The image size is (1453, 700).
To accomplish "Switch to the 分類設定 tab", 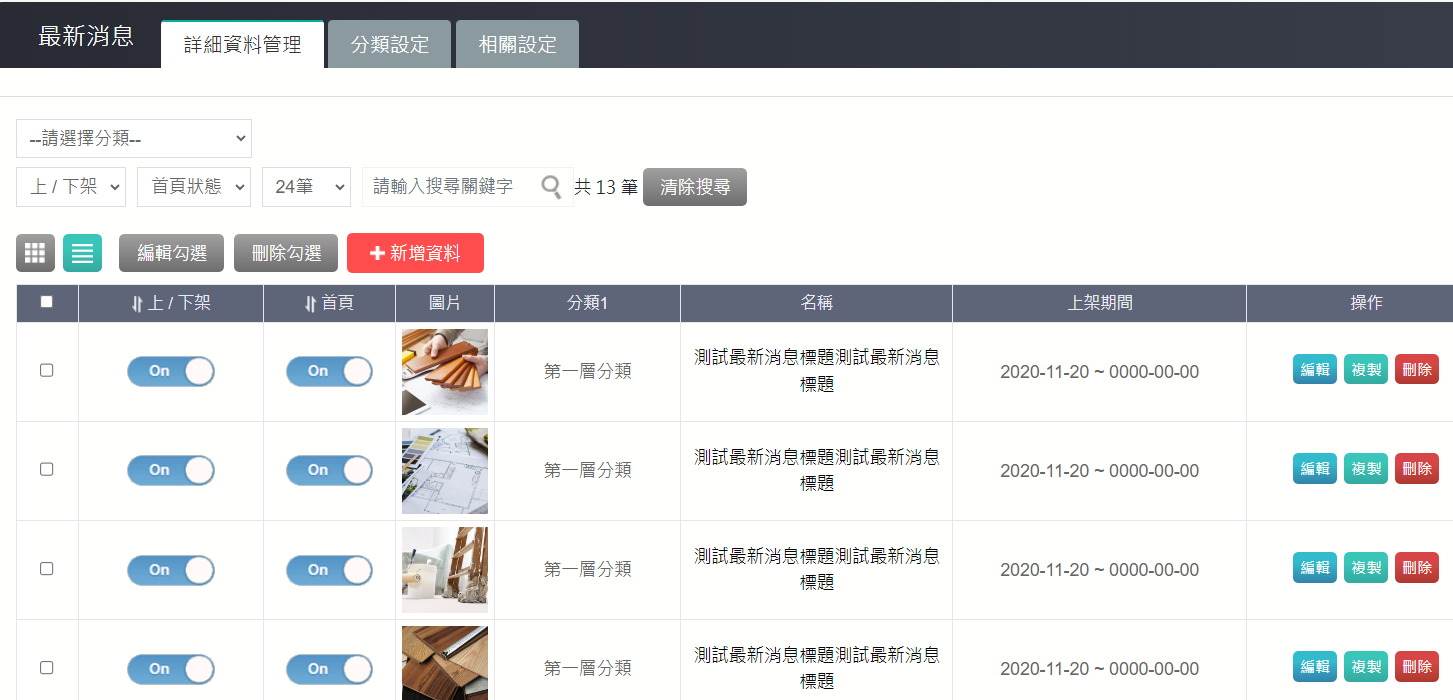I will pyautogui.click(x=390, y=44).
